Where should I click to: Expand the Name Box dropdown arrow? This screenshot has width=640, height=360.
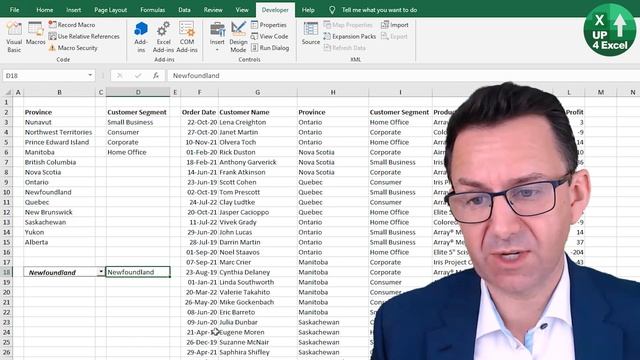[90, 76]
